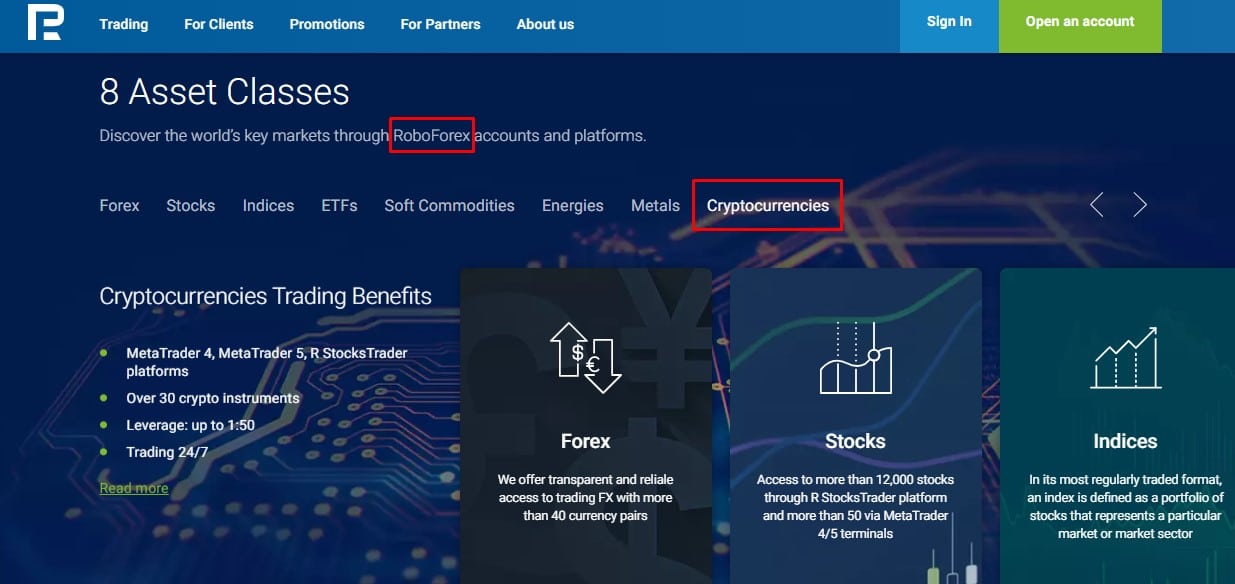Click the RoboForex logo icon

45,22
